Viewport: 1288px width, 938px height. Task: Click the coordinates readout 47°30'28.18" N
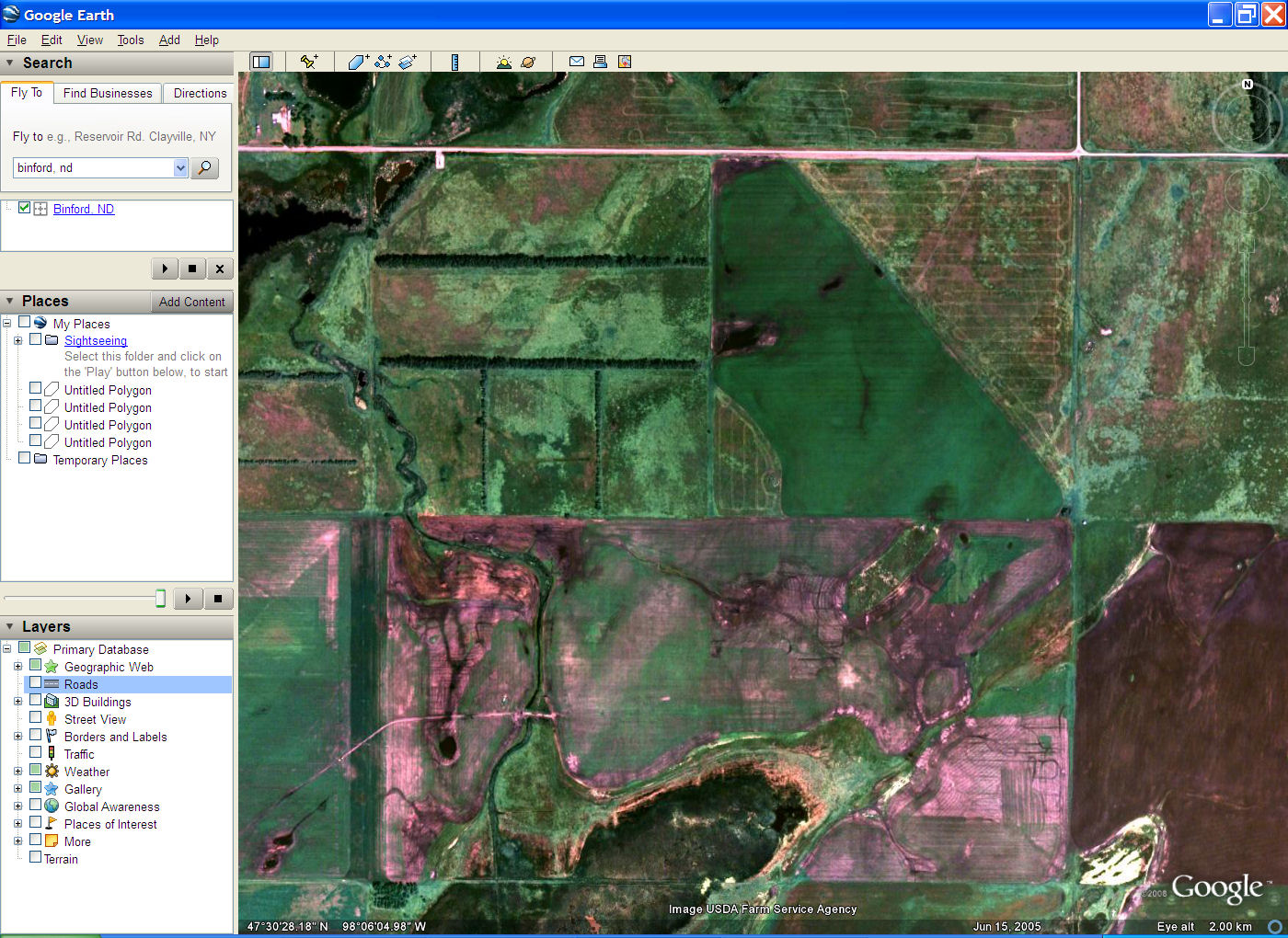pyautogui.click(x=288, y=926)
